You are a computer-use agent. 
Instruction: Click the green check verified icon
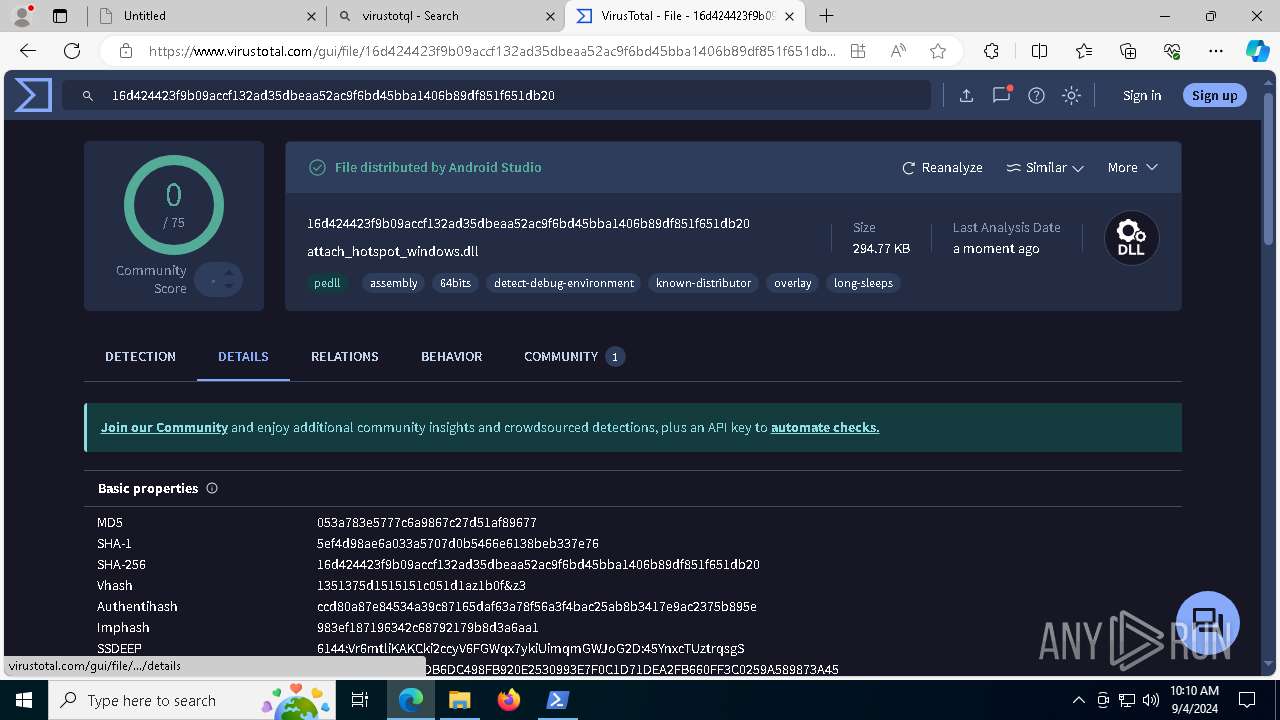click(x=317, y=167)
